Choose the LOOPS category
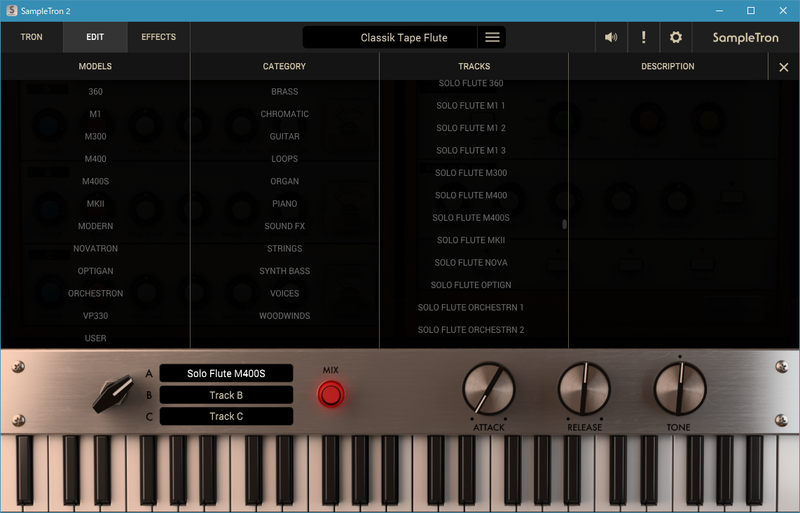Viewport: 800px width, 513px height. 285,159
